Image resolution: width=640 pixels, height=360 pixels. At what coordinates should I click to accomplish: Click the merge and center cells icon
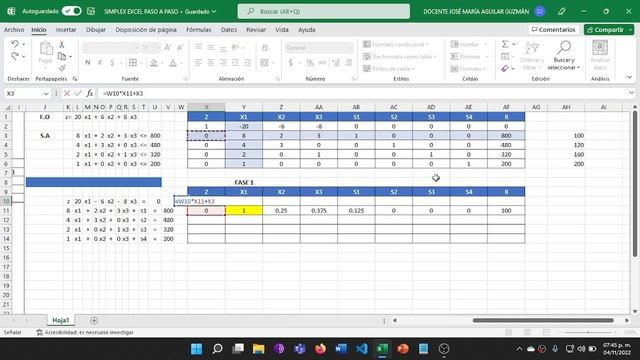coord(264,62)
